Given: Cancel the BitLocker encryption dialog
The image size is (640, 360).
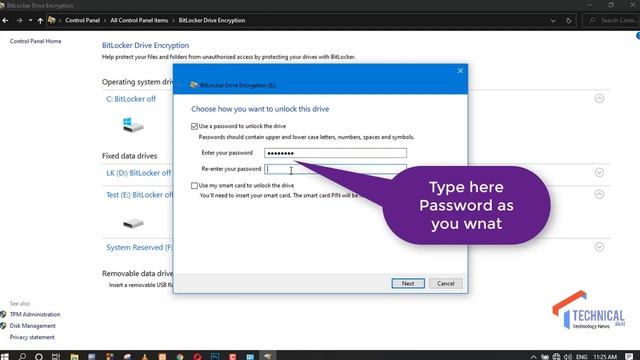Looking at the screenshot, I should click(445, 283).
